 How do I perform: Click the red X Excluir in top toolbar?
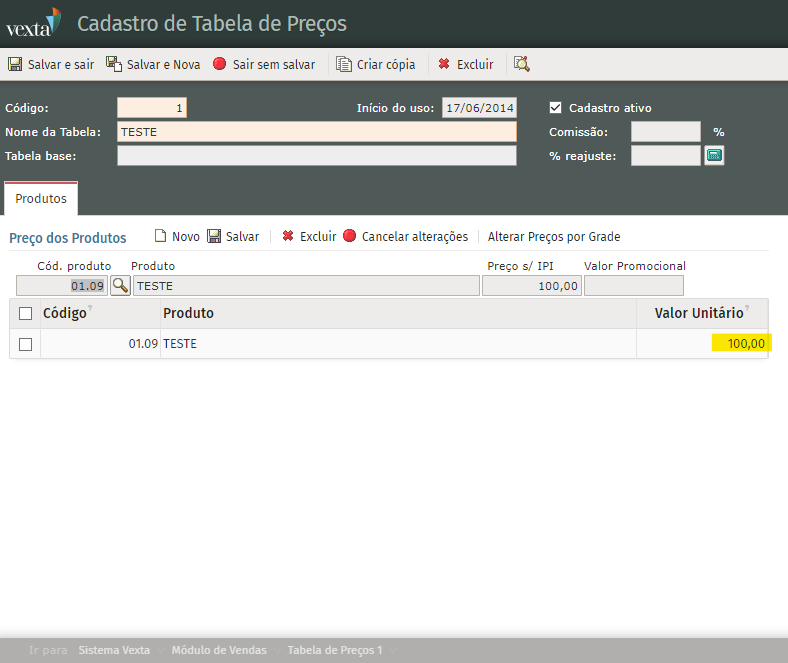pyautogui.click(x=444, y=64)
